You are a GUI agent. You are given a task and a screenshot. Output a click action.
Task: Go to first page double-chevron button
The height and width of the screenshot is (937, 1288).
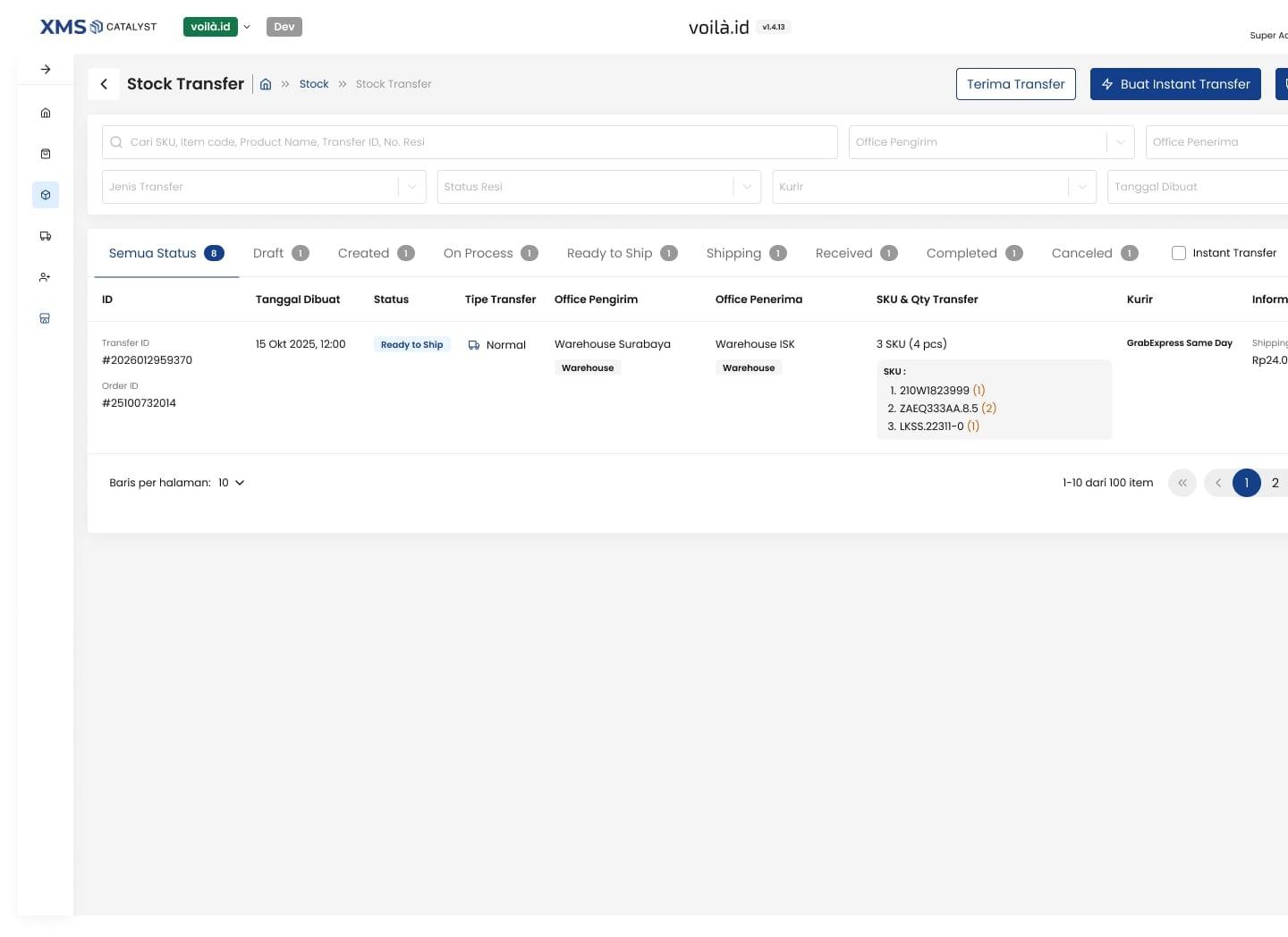(1182, 483)
